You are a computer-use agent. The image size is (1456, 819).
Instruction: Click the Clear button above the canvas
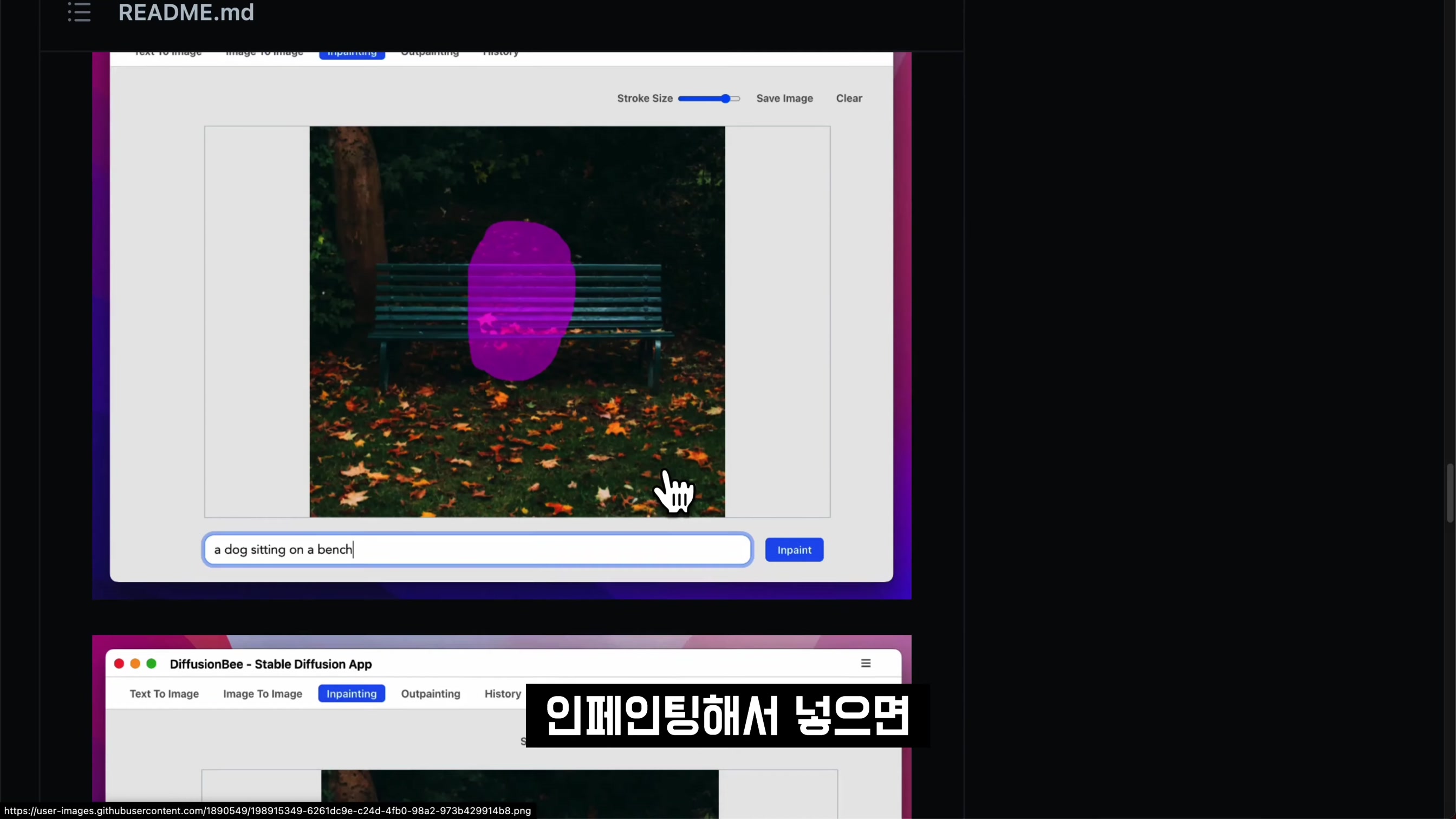point(849,99)
